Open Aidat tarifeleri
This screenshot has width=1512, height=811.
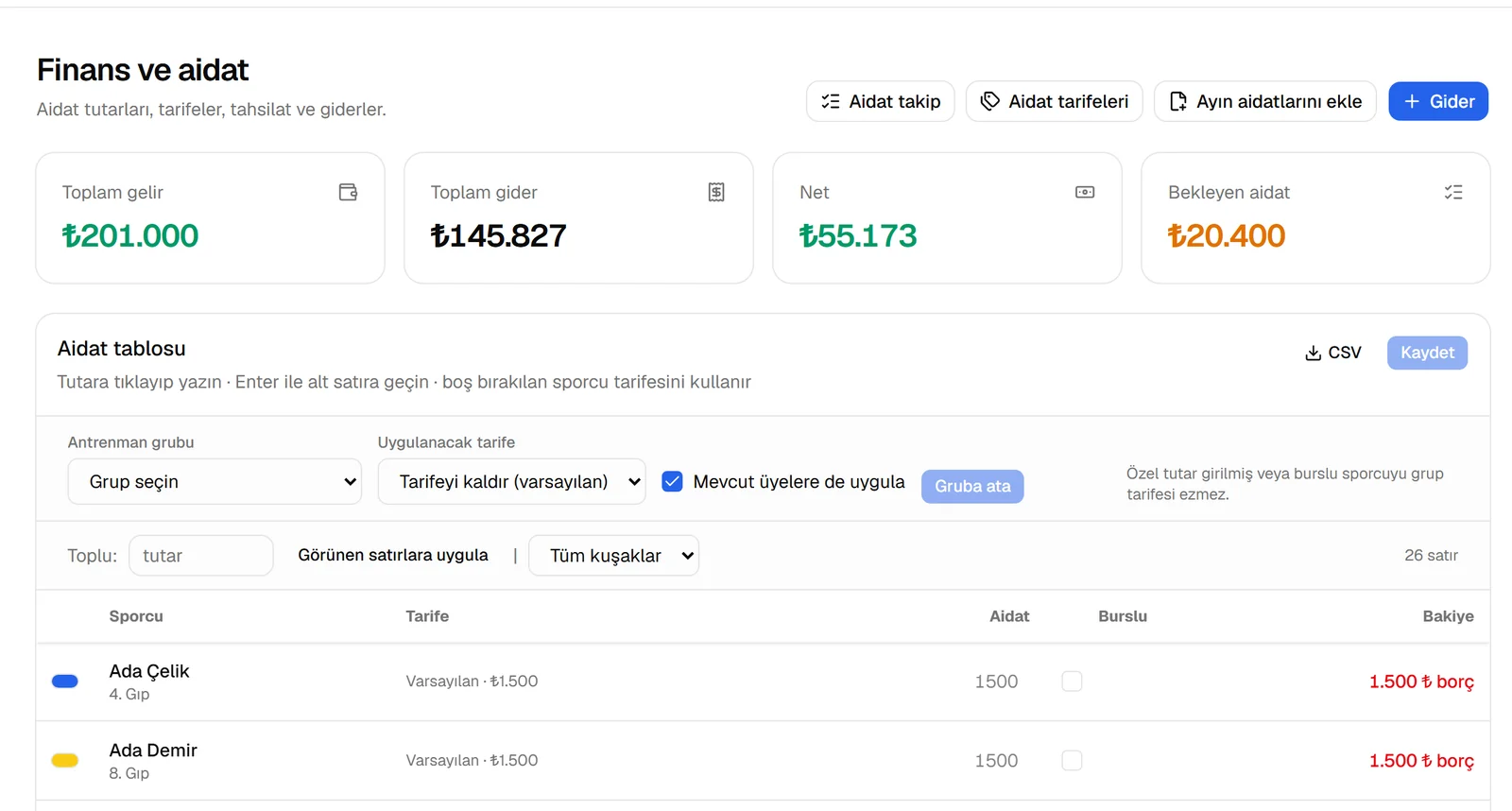(1054, 101)
